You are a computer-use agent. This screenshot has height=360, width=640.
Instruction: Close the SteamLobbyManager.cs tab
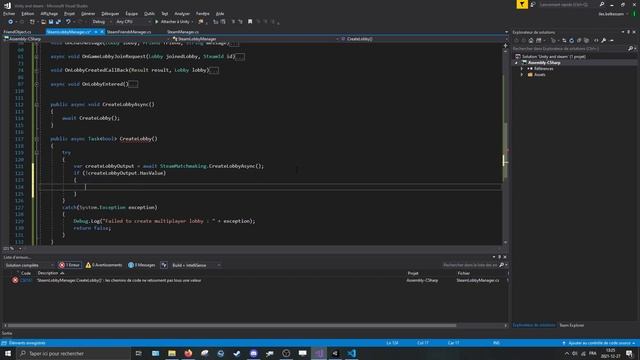(102, 32)
